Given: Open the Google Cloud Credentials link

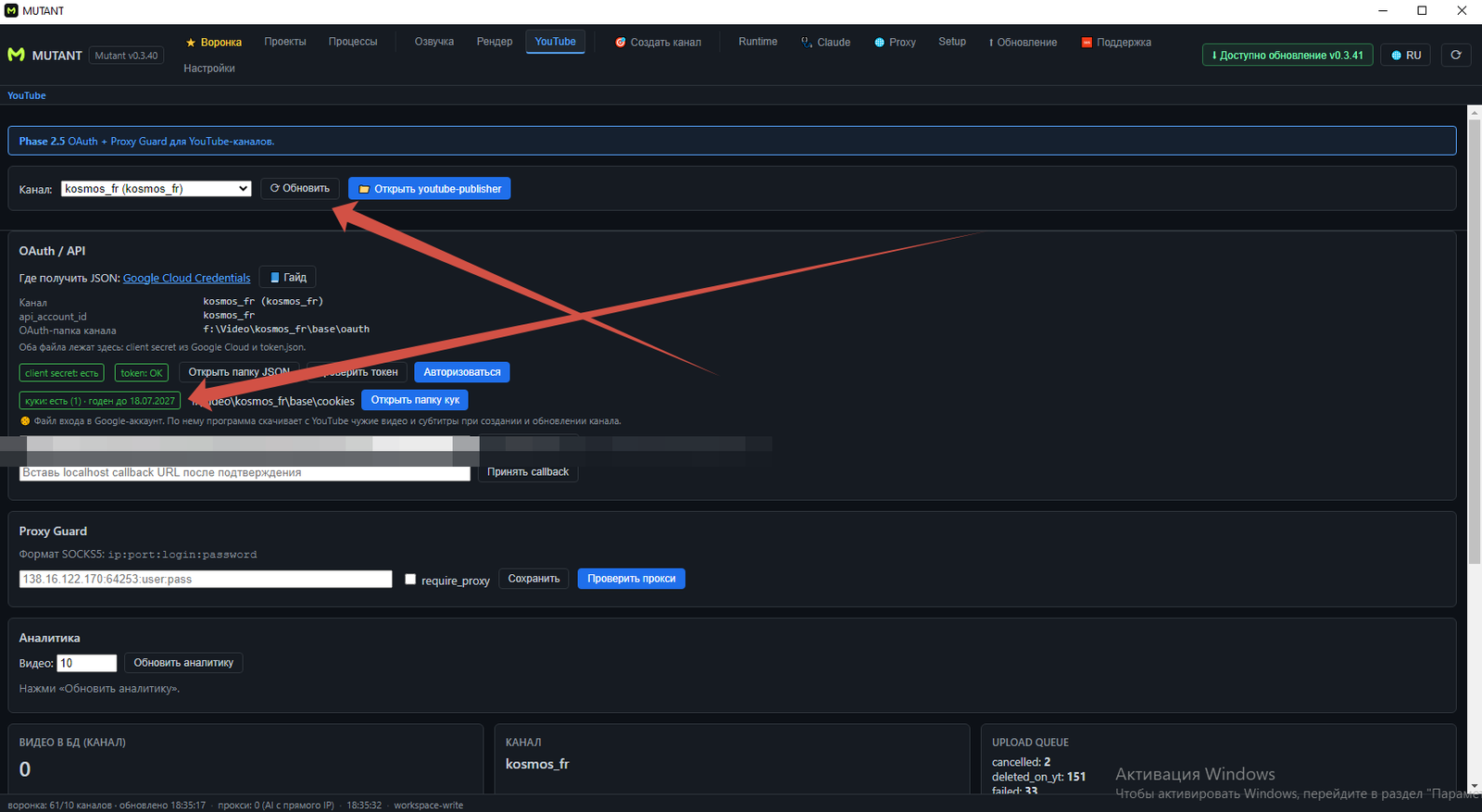Looking at the screenshot, I should point(187,278).
